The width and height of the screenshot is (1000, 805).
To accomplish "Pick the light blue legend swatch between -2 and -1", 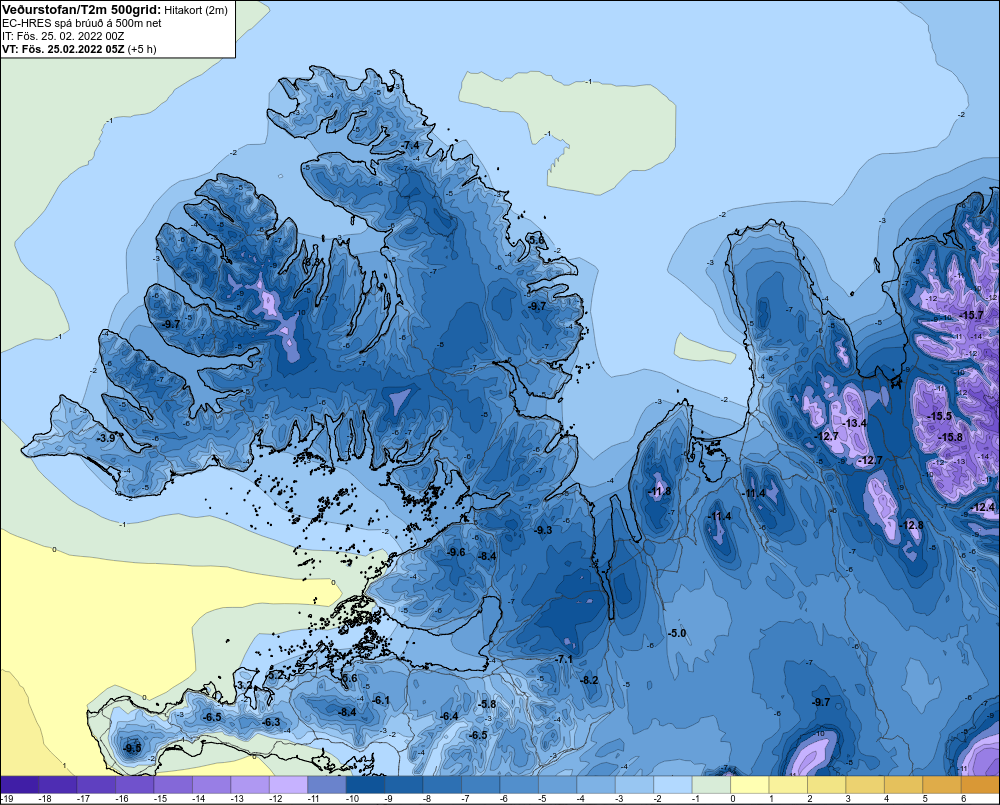I will [673, 785].
